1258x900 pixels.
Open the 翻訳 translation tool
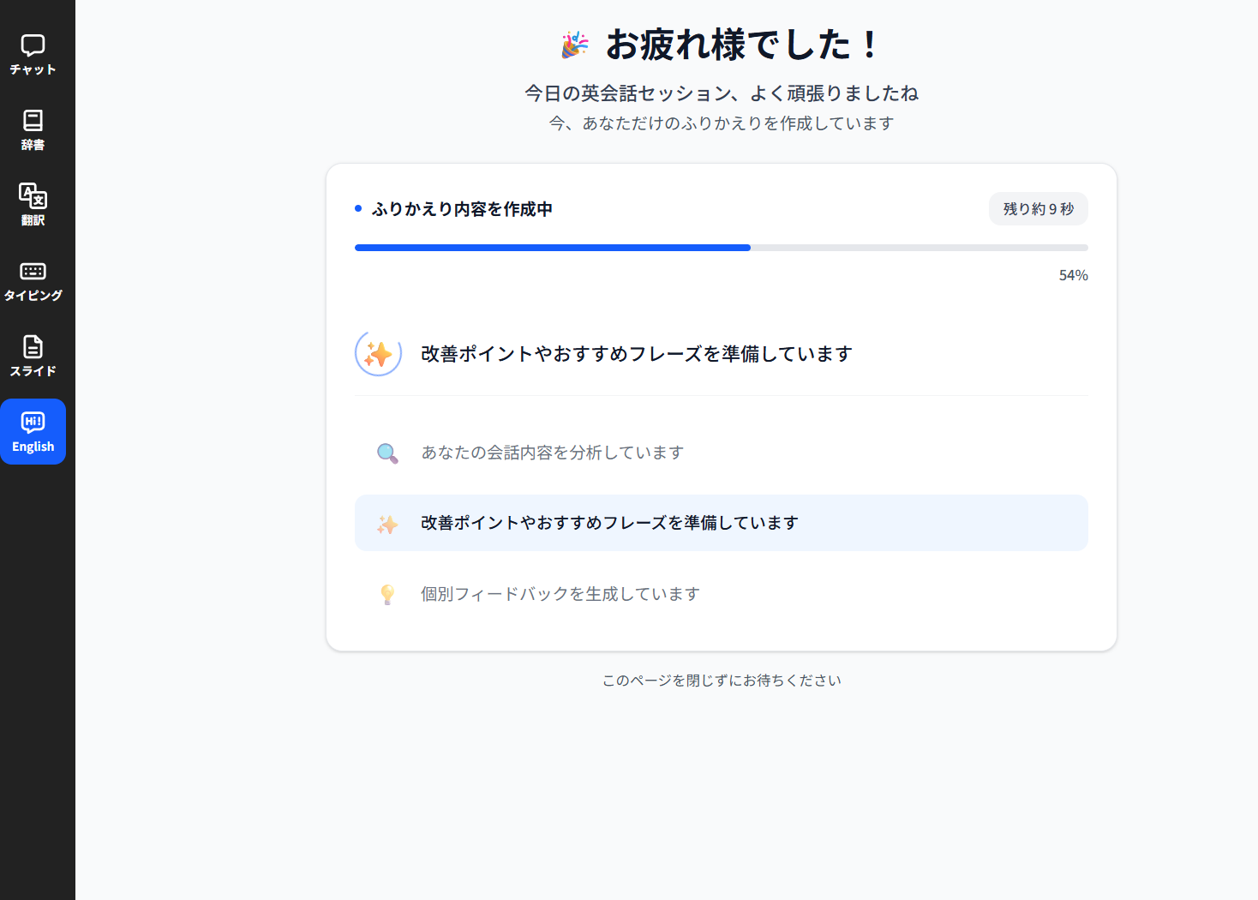34,203
